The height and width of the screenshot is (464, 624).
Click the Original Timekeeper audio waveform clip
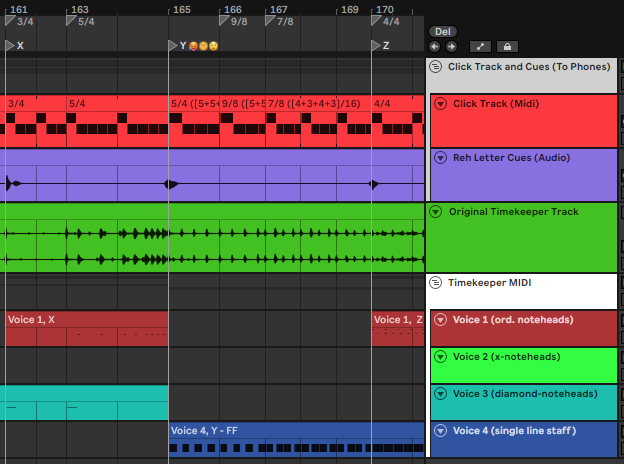click(x=212, y=238)
